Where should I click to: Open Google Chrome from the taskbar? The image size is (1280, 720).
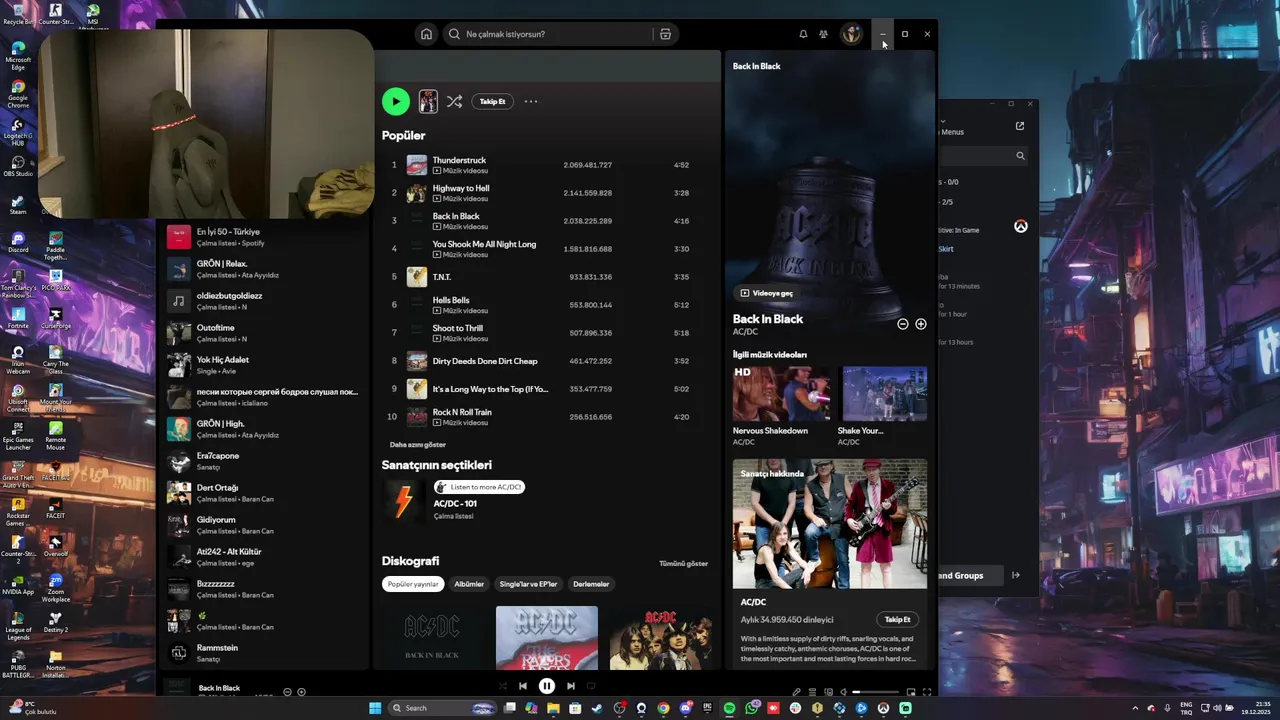(663, 708)
